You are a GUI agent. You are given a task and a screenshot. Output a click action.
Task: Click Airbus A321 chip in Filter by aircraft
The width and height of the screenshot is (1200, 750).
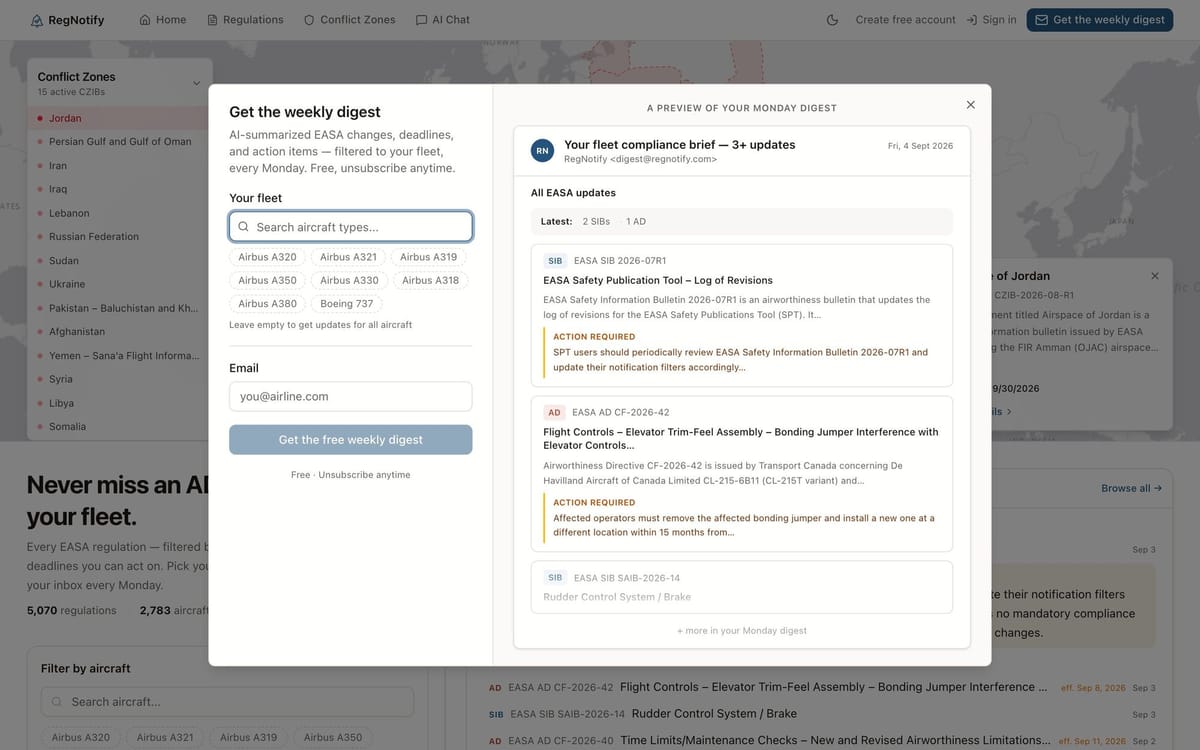pyautogui.click(x=165, y=738)
